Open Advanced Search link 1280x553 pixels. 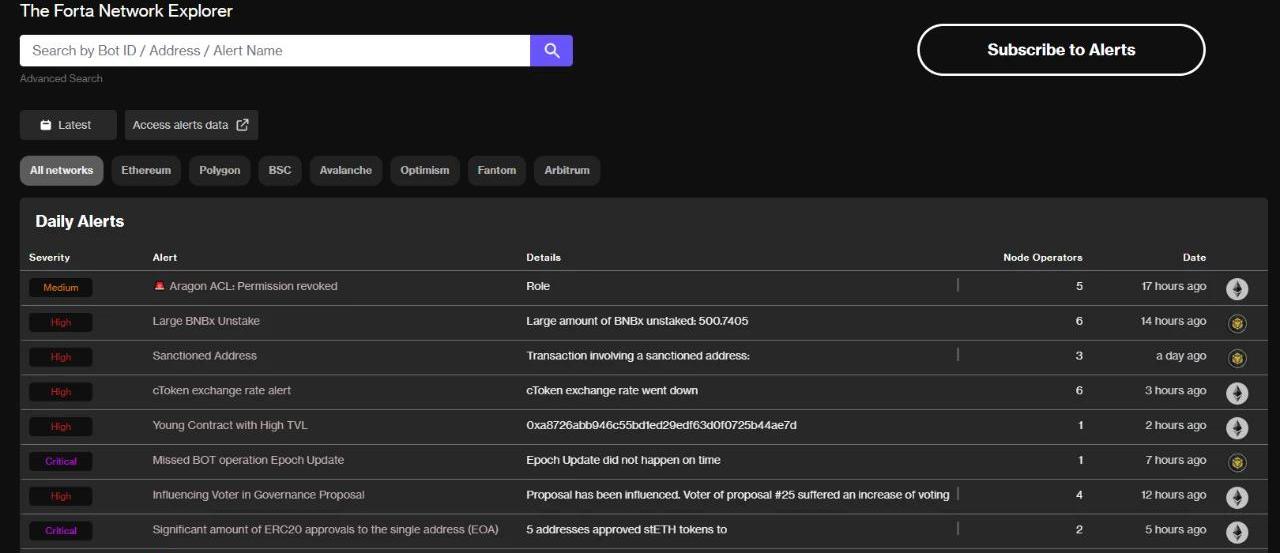coord(61,78)
